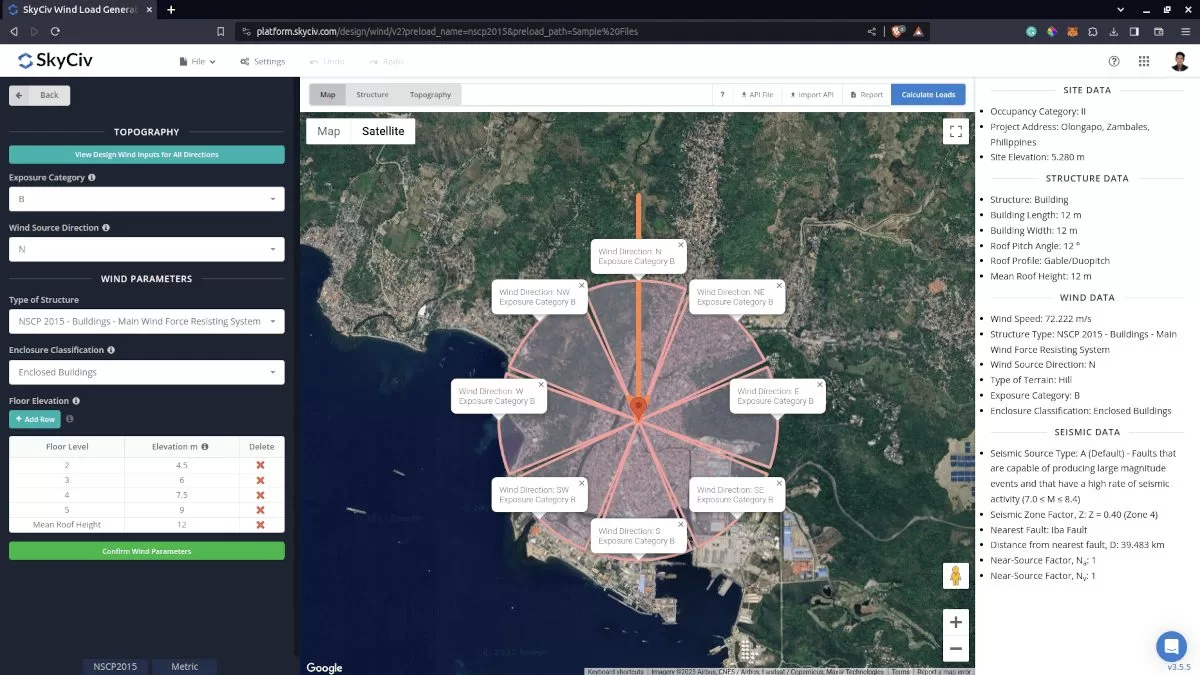Image resolution: width=1200 pixels, height=675 pixels.
Task: Zoom out the map with minus
Action: 955,649
